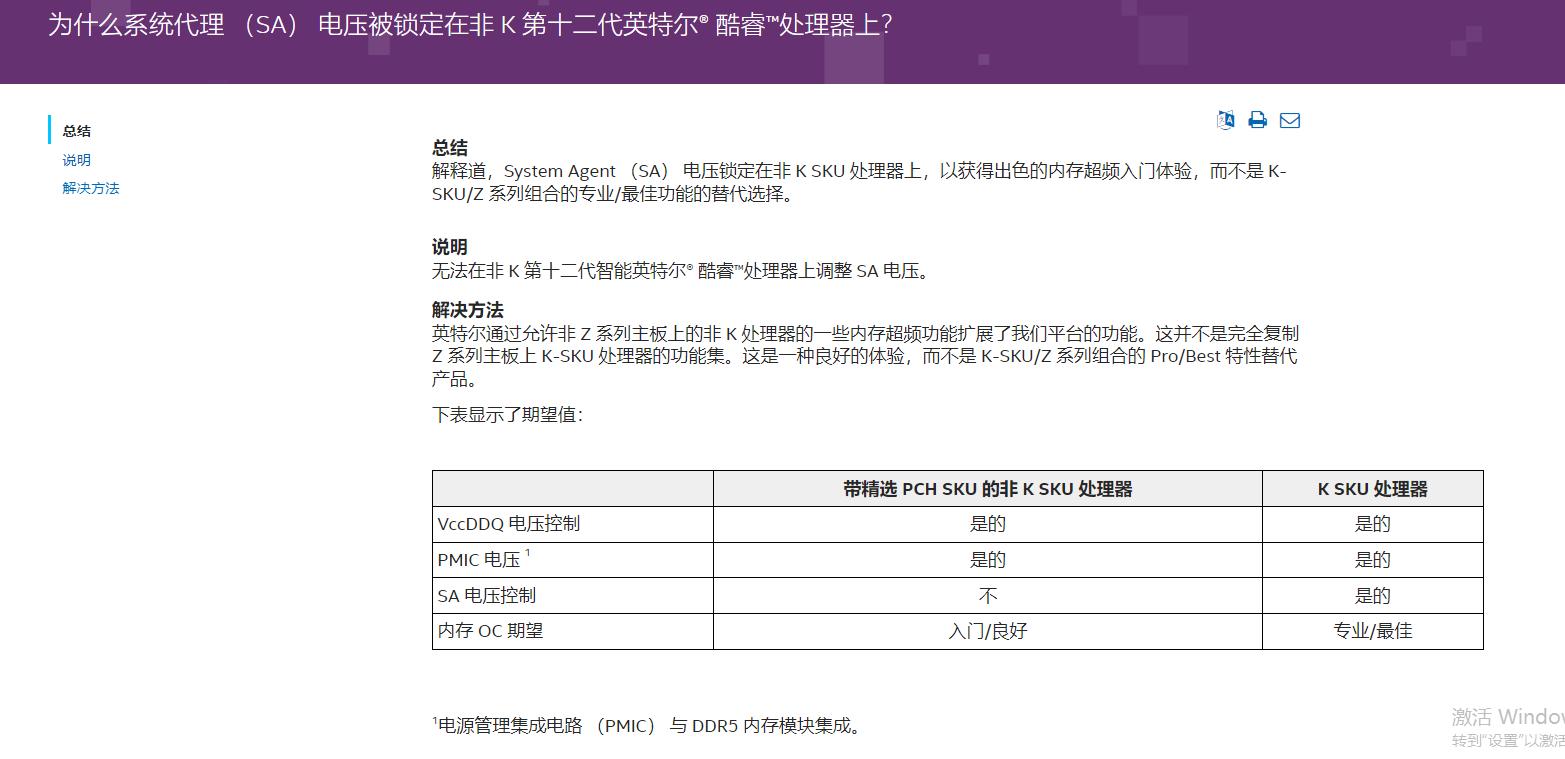Click the print article icon
Viewport: 1565px width, 759px height.
point(1256,119)
